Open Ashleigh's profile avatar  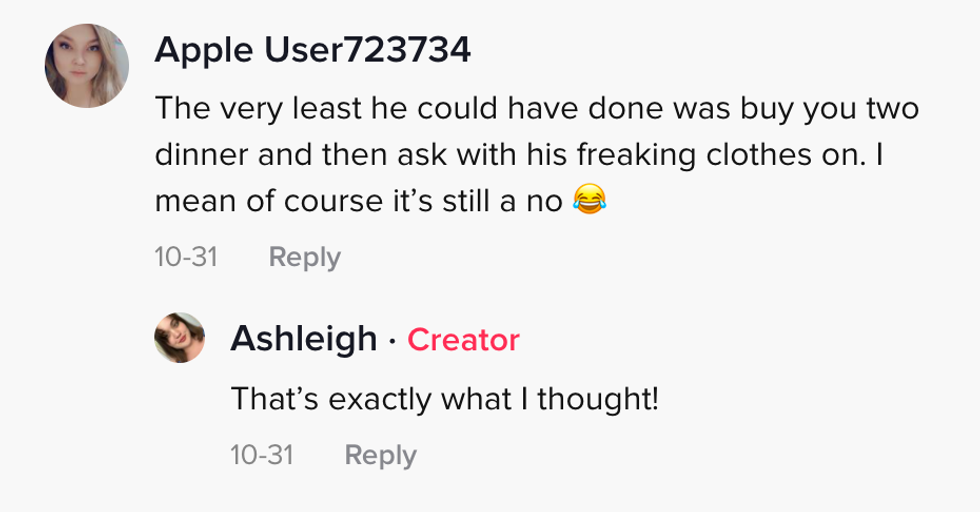coord(180,338)
